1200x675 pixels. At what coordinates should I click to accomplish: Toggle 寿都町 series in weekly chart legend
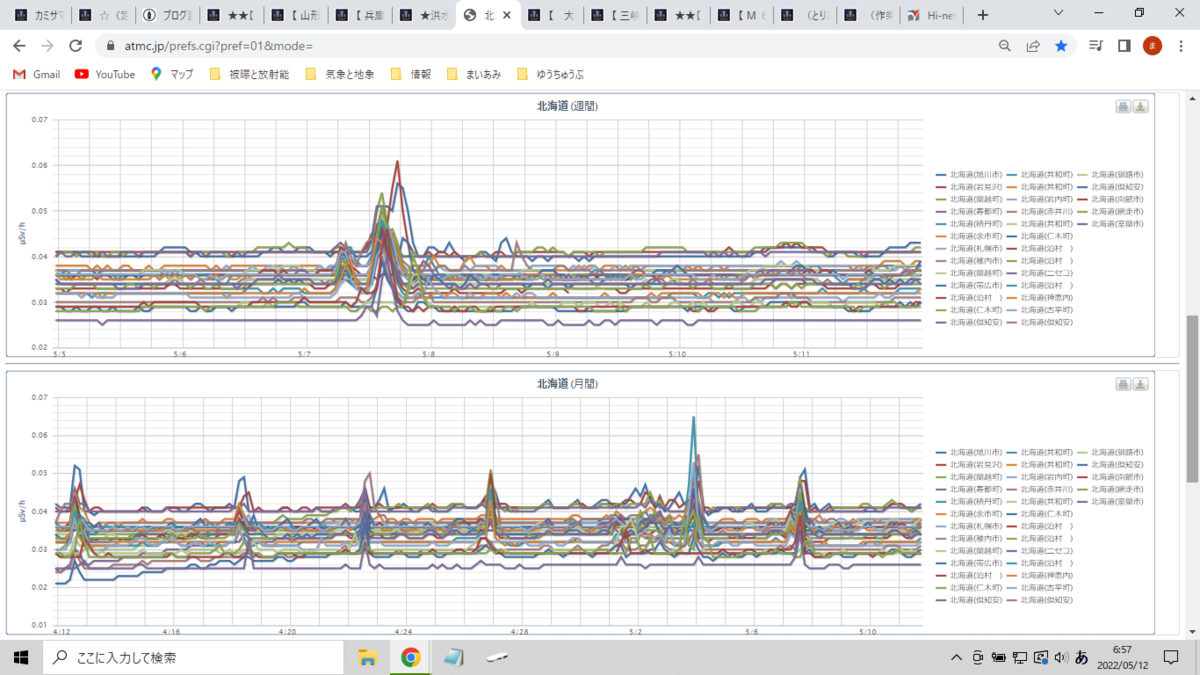[x=969, y=212]
